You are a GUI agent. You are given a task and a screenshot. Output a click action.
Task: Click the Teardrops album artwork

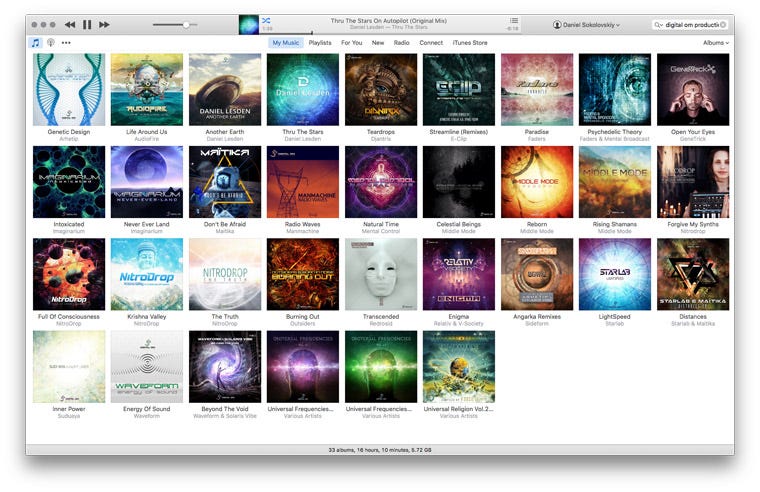(381, 90)
